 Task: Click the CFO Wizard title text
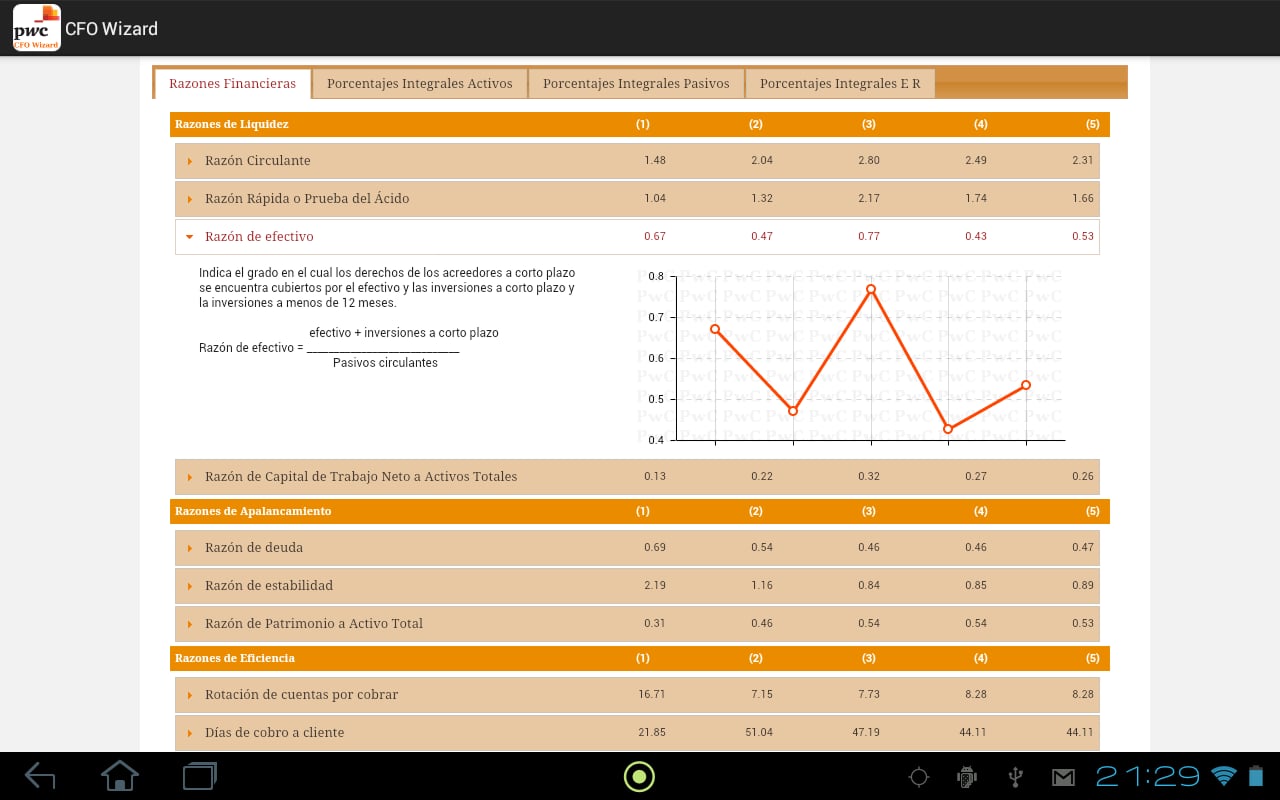pos(111,29)
